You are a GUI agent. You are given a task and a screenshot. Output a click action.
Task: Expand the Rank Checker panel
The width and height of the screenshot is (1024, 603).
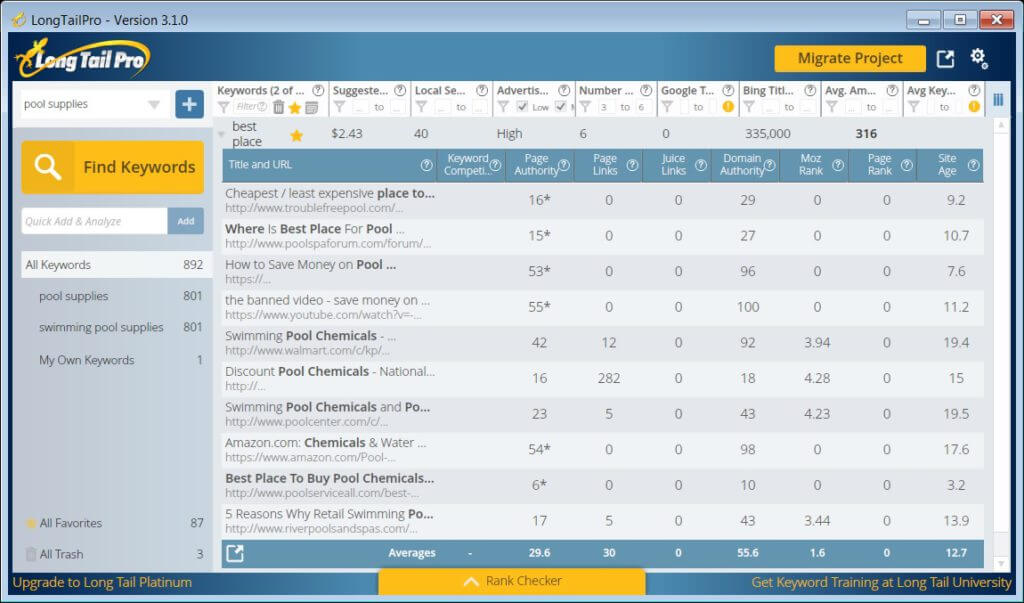[512, 581]
